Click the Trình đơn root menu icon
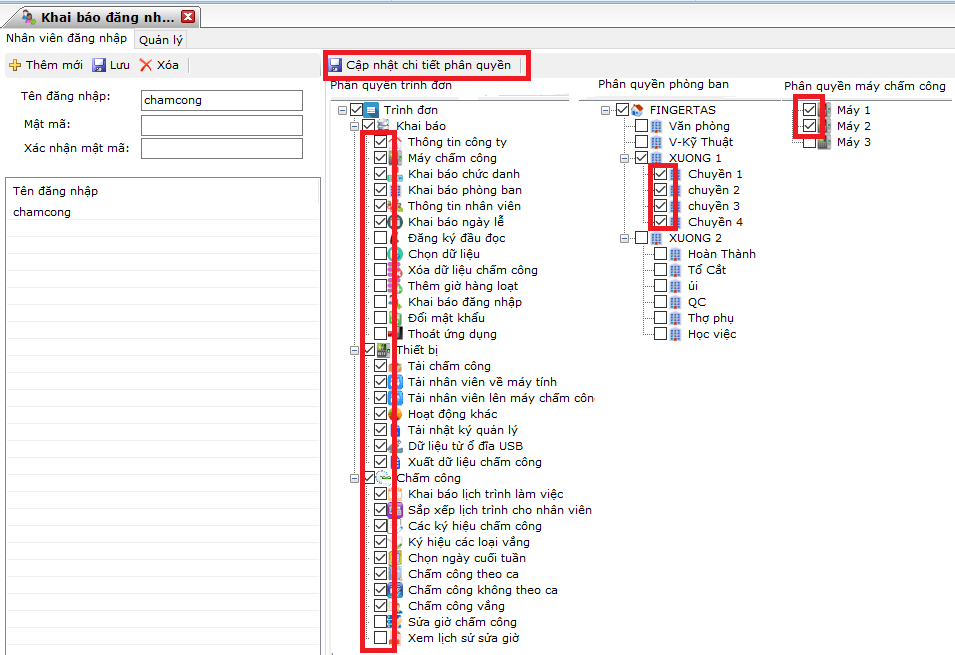Image resolution: width=955 pixels, height=655 pixels. [x=371, y=110]
